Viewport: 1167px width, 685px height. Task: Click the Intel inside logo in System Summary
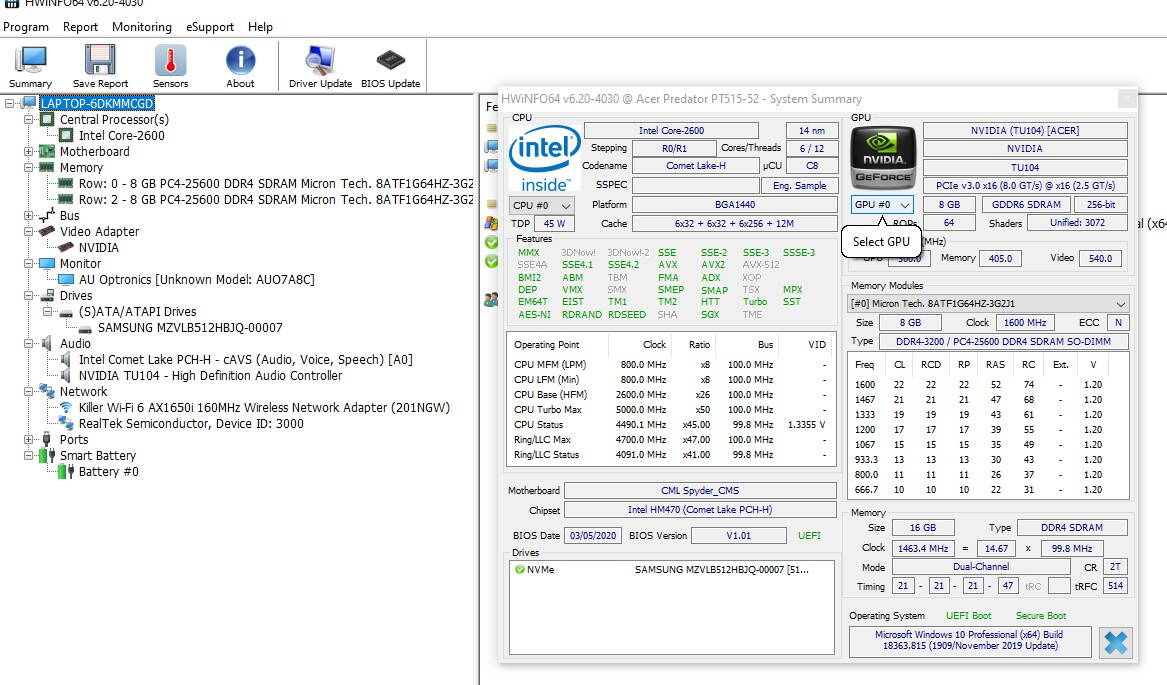[544, 159]
